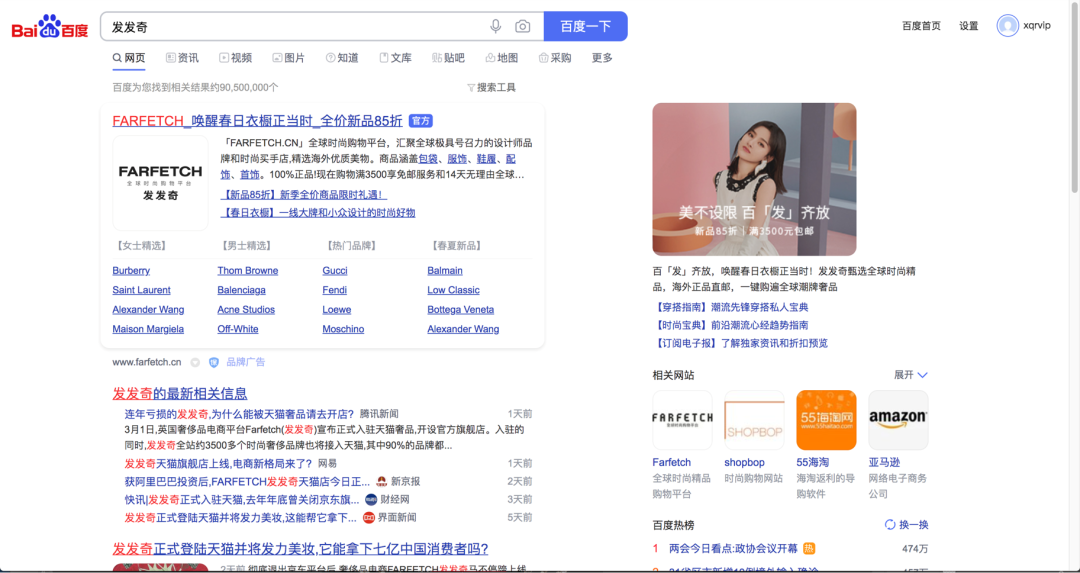The image size is (1080, 573).
Task: Click the microphone voice search icon
Action: pos(496,26)
